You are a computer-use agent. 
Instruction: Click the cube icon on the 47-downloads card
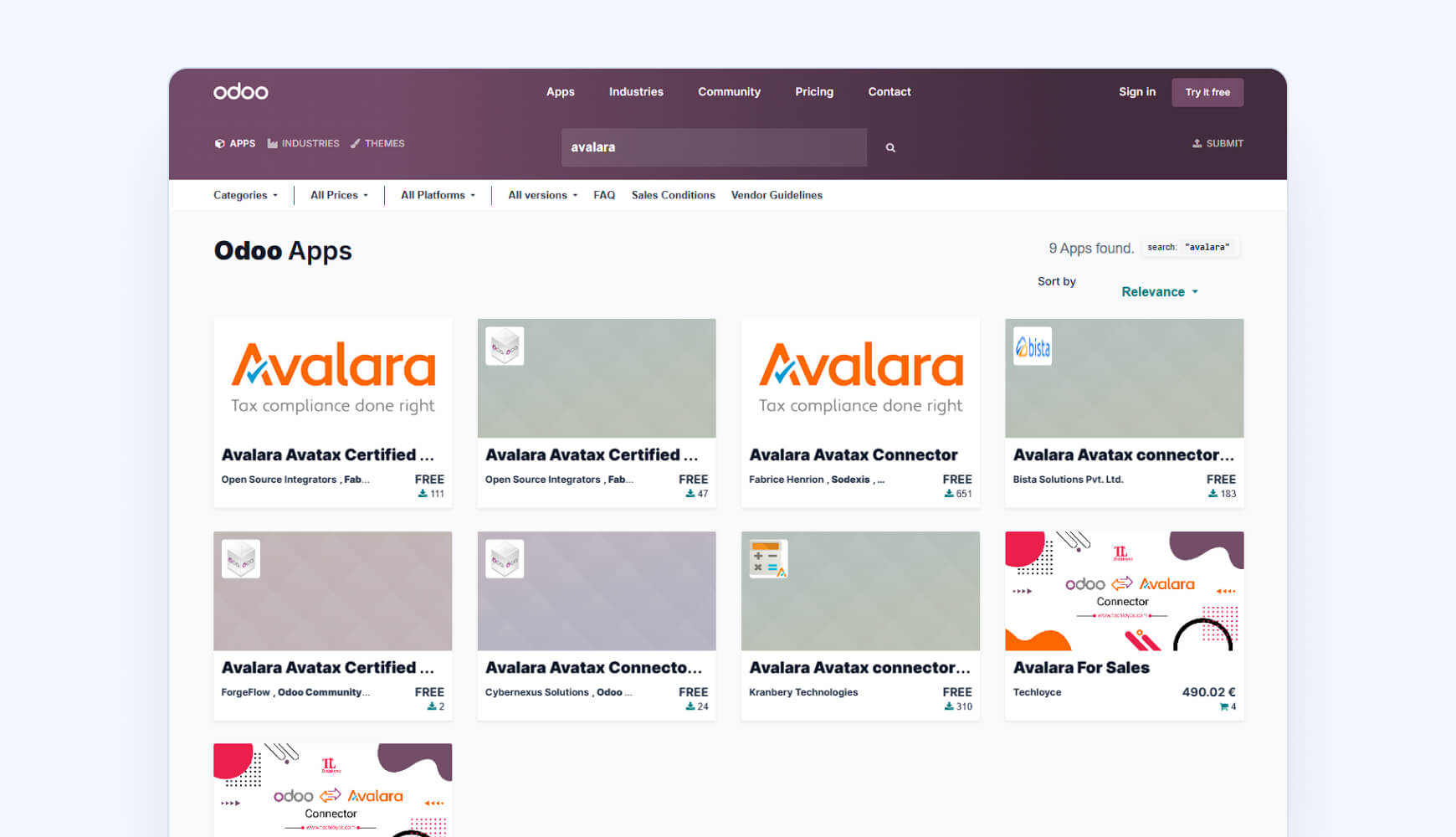tap(505, 347)
